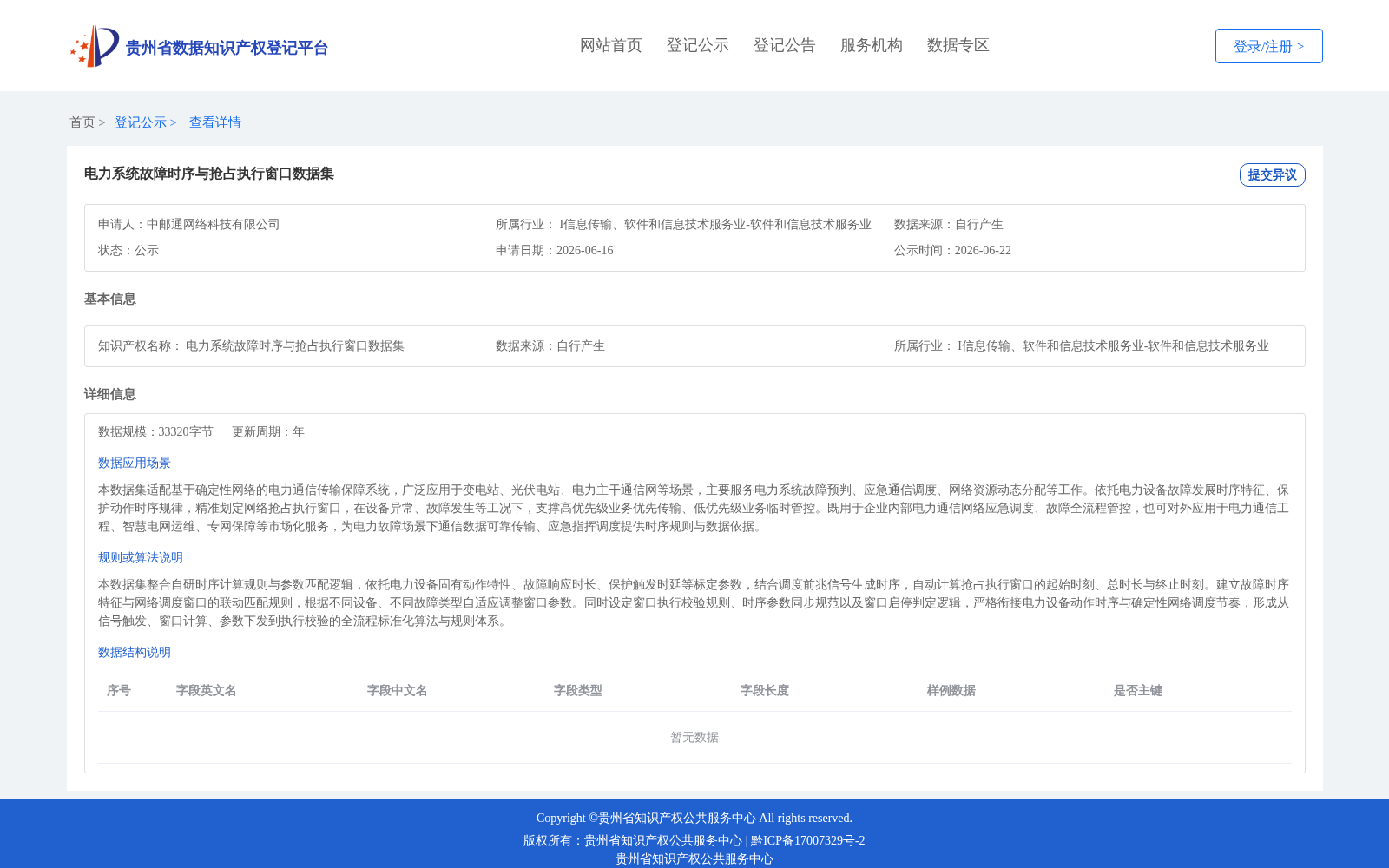Click applicant text 申请人：中邮通网络科技有限公司
The height and width of the screenshot is (868, 1389).
click(189, 224)
